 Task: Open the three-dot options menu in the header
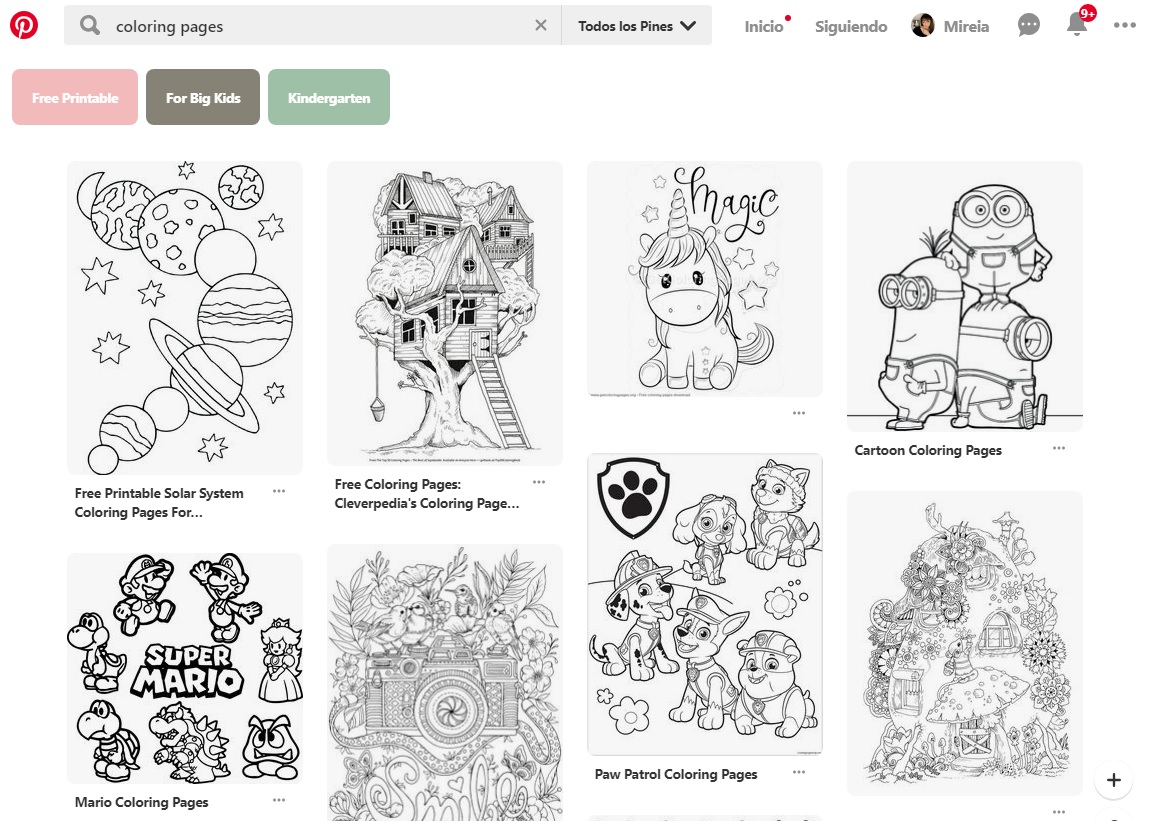tap(1125, 25)
